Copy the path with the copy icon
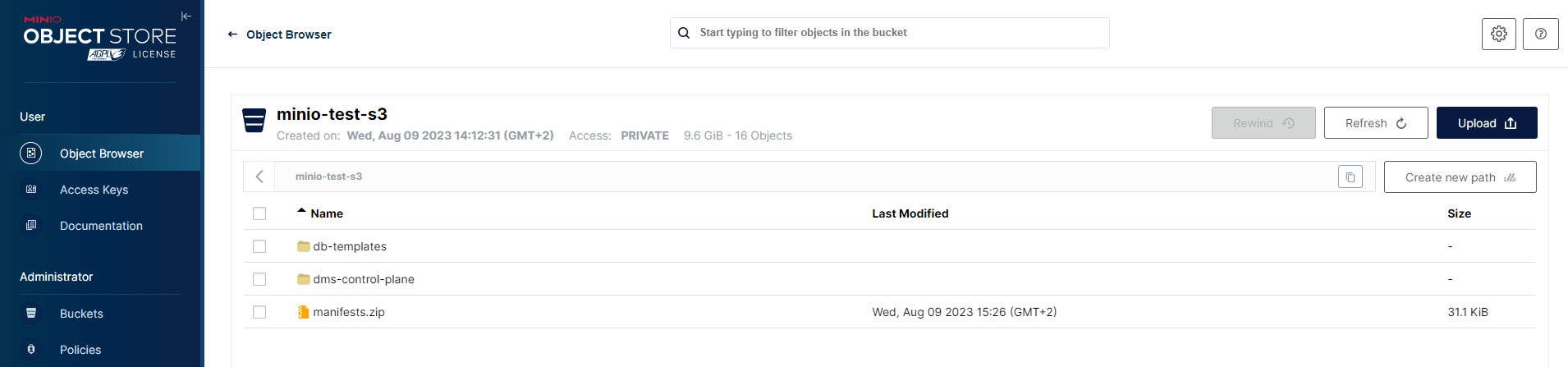The image size is (1568, 367). 1350,177
